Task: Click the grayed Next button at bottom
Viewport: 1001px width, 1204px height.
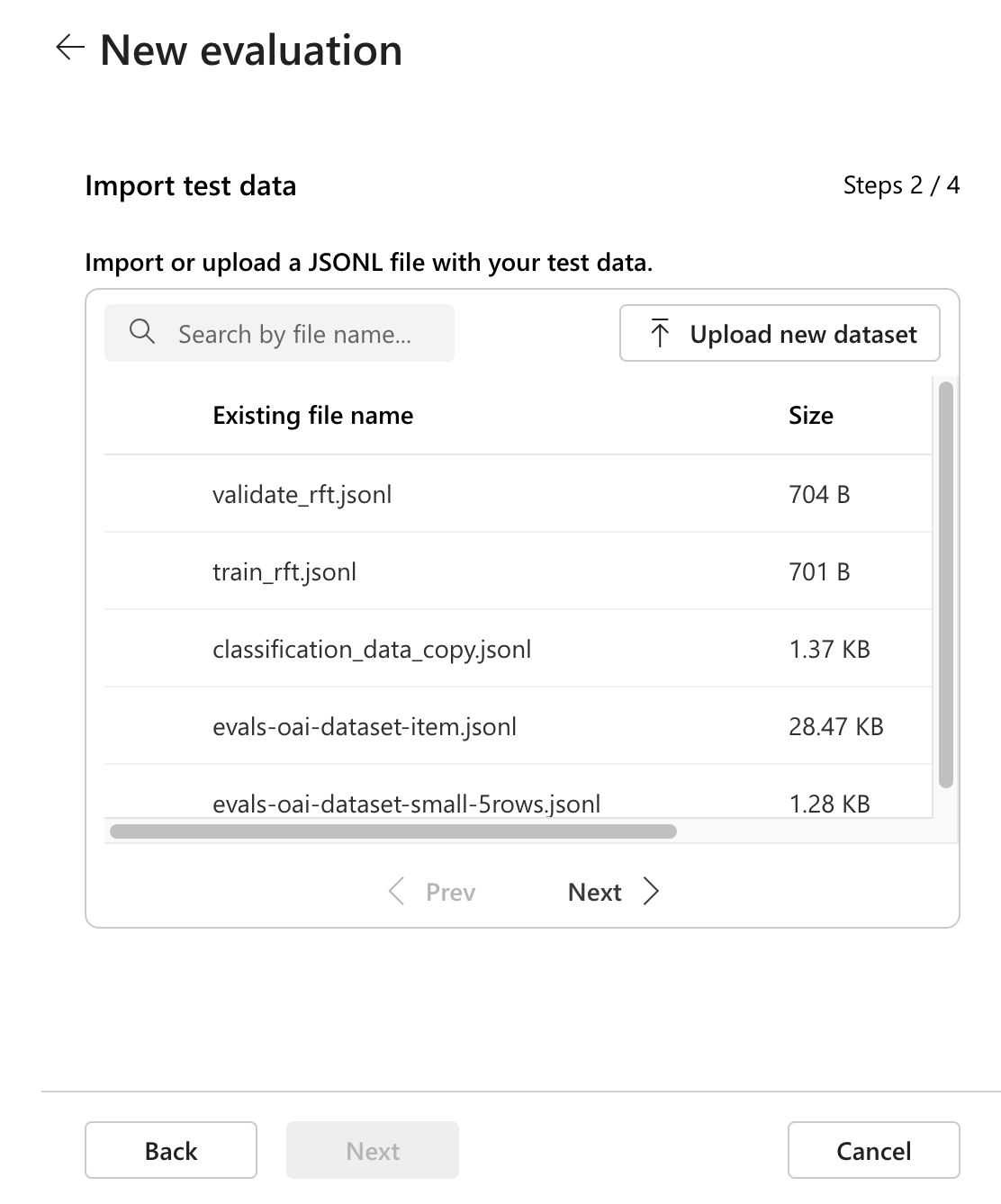Action: coord(373,1150)
